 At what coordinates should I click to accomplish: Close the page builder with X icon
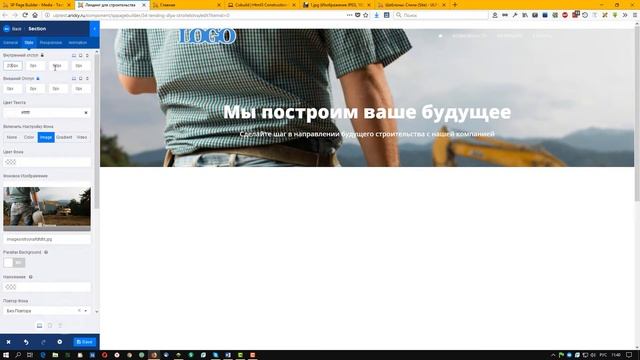pyautogui.click(x=8, y=342)
